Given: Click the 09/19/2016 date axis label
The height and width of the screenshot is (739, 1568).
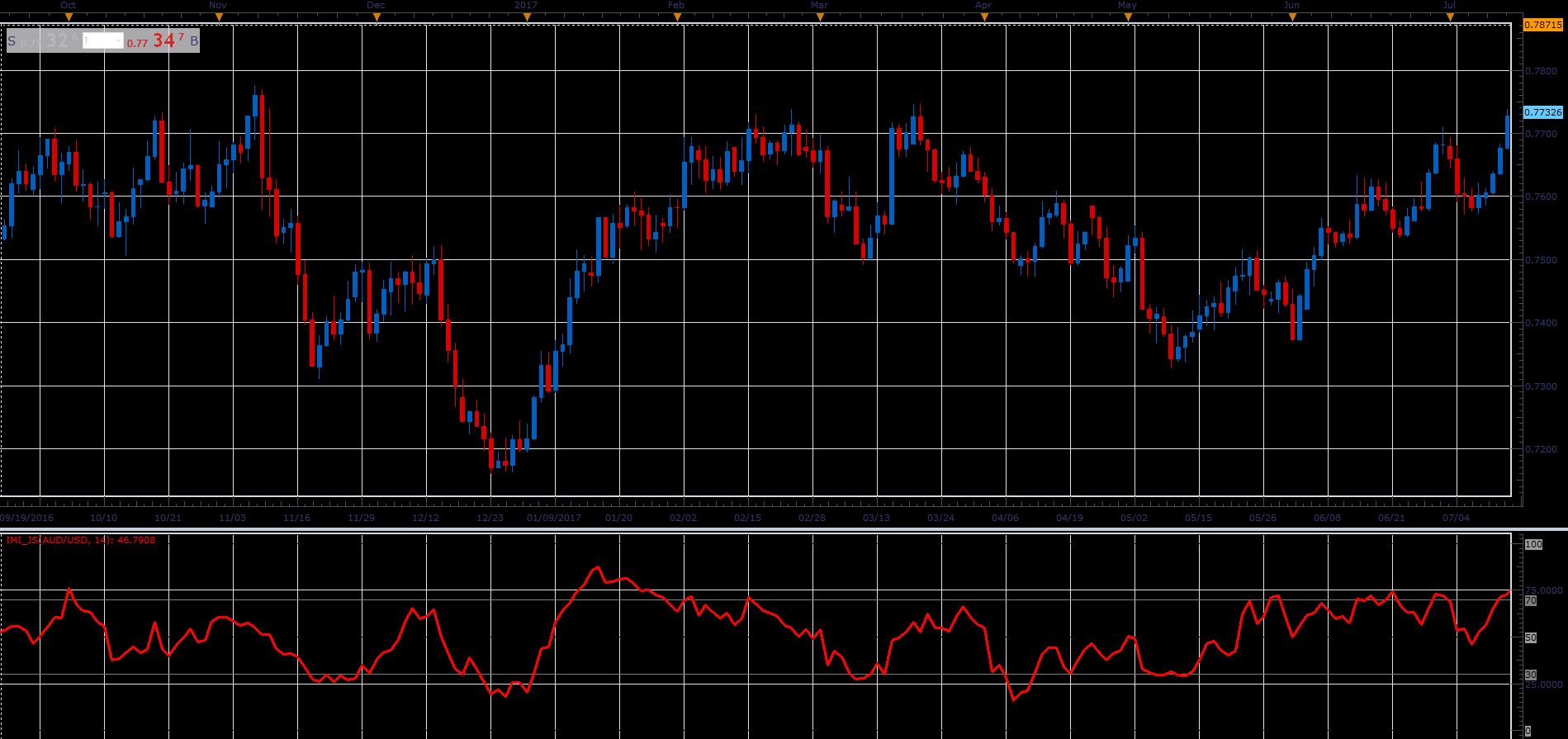Looking at the screenshot, I should (26, 518).
